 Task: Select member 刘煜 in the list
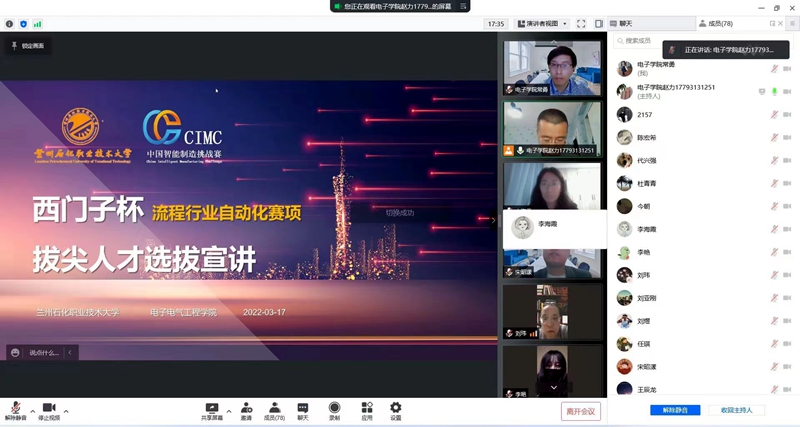pyautogui.click(x=704, y=321)
